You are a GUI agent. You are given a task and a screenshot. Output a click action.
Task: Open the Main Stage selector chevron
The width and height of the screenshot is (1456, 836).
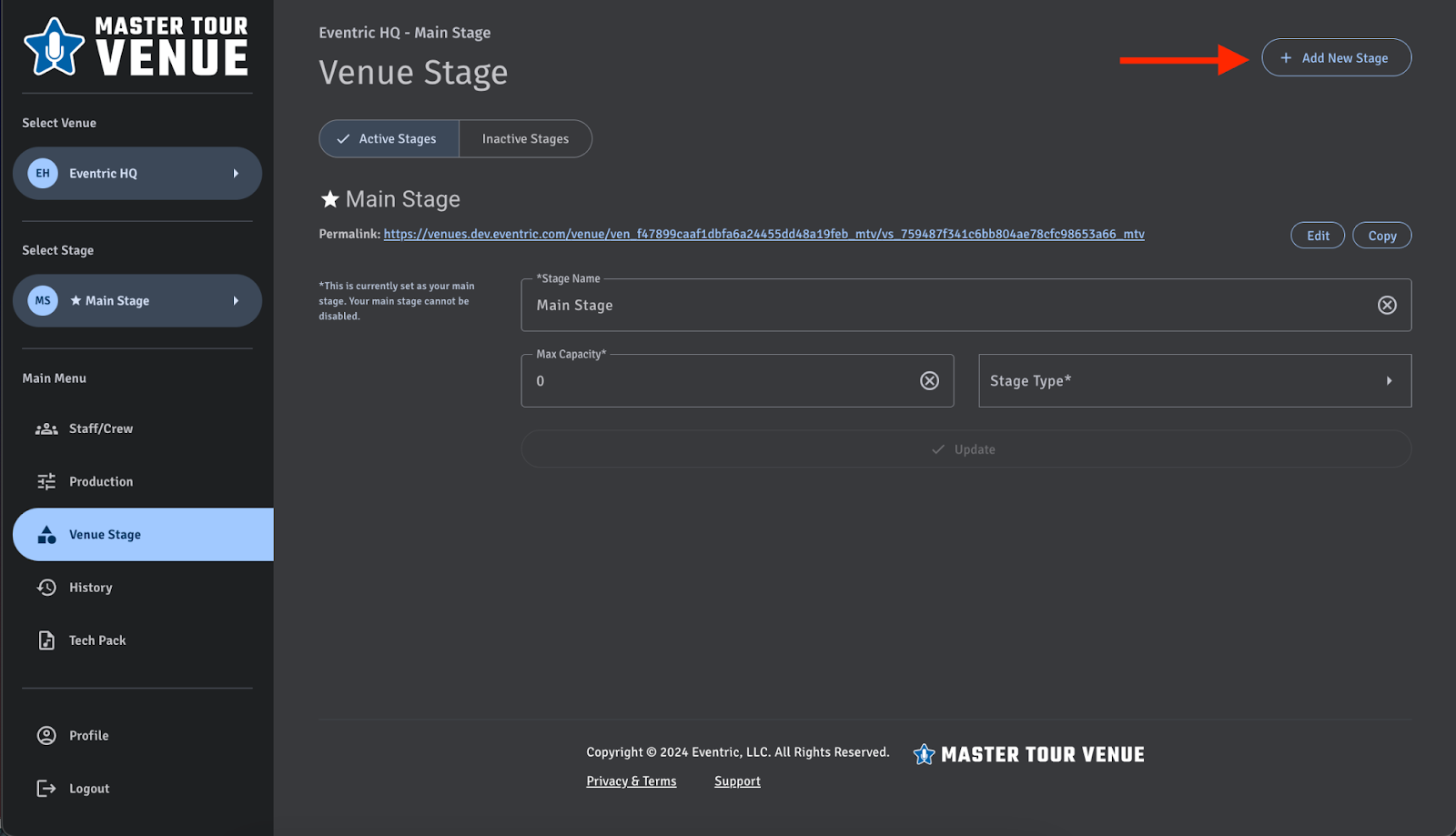237,300
